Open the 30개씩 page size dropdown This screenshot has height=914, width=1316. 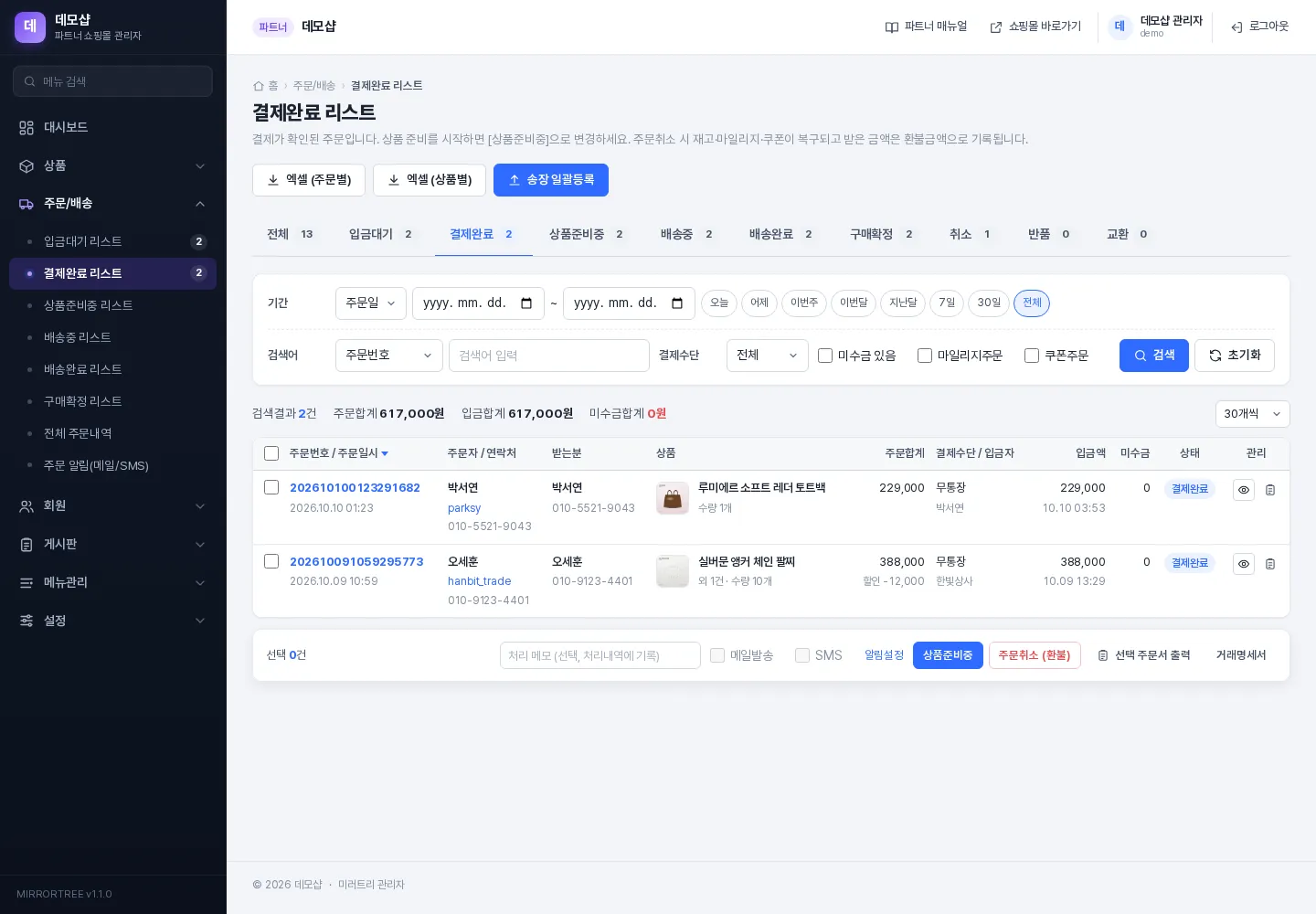pos(1253,414)
